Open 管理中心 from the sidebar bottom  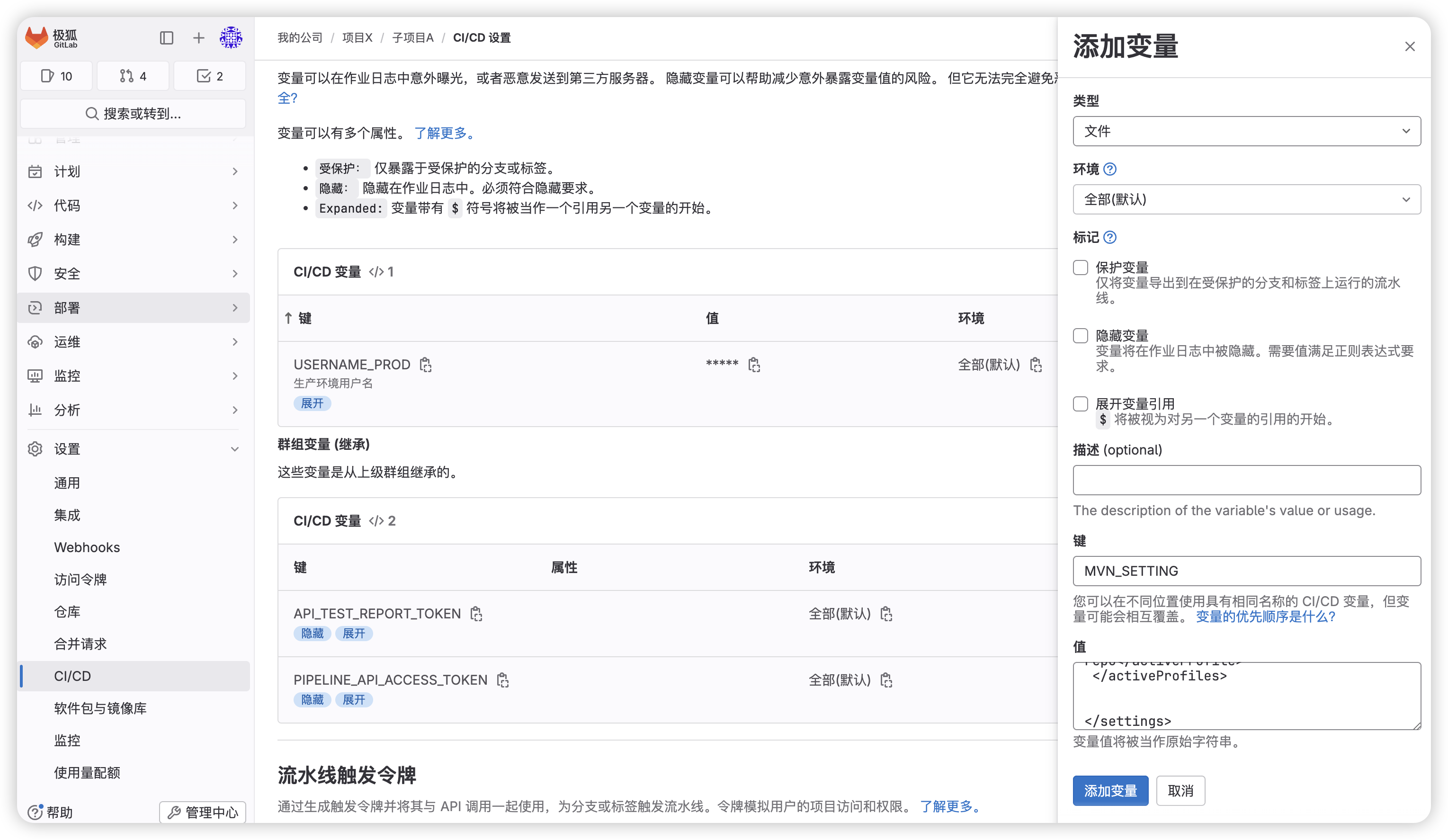(202, 812)
